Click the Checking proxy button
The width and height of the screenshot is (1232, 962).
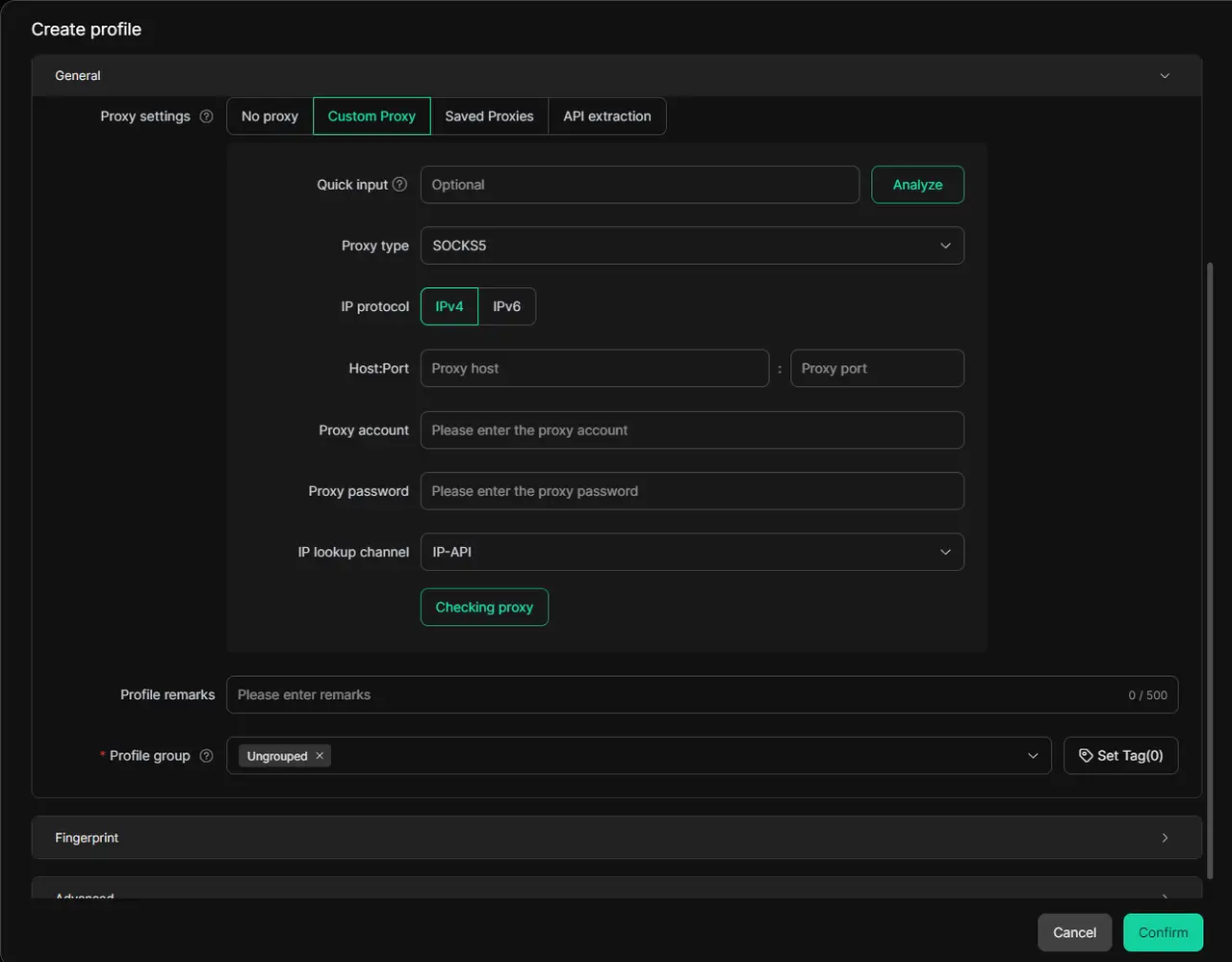point(484,608)
